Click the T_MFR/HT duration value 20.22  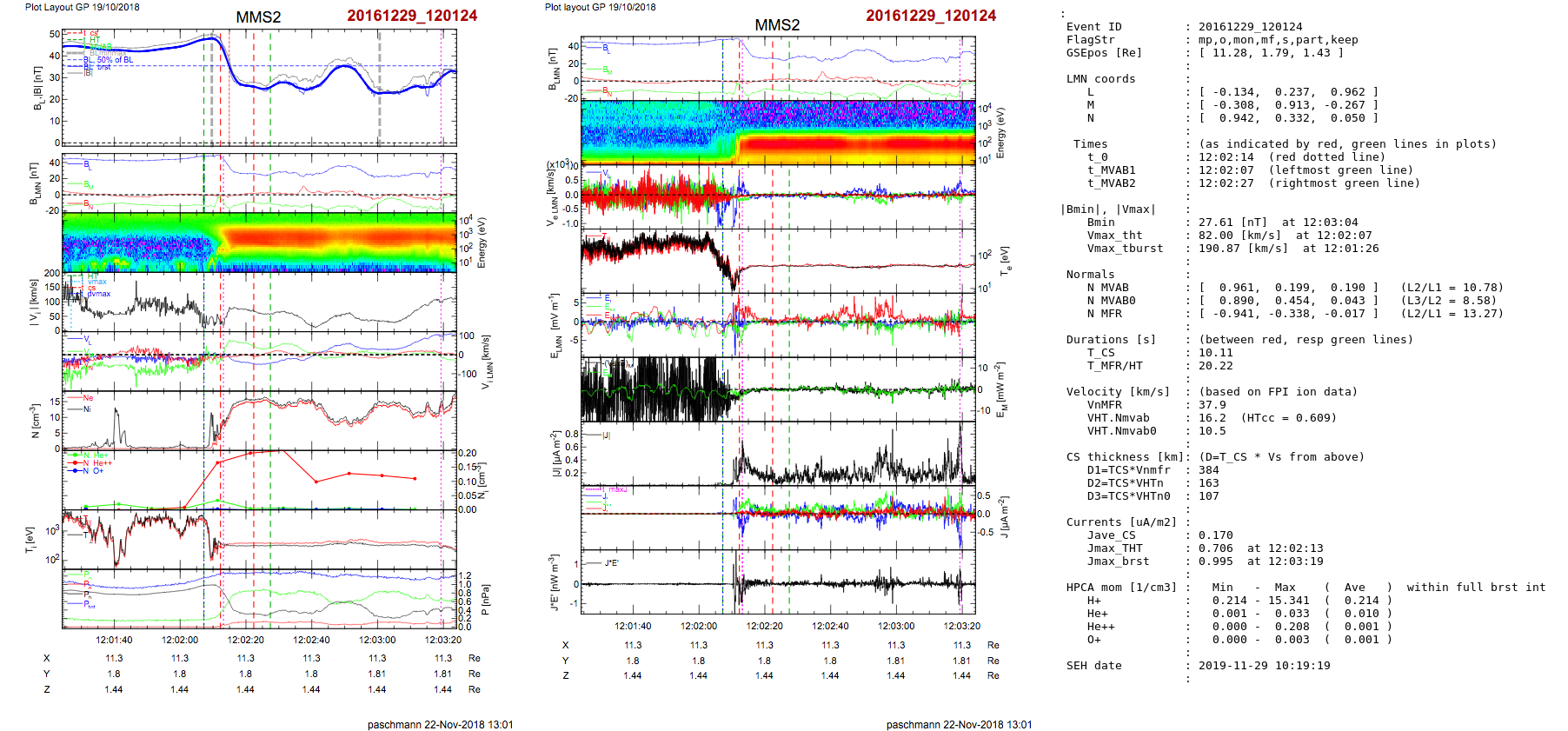1216,366
